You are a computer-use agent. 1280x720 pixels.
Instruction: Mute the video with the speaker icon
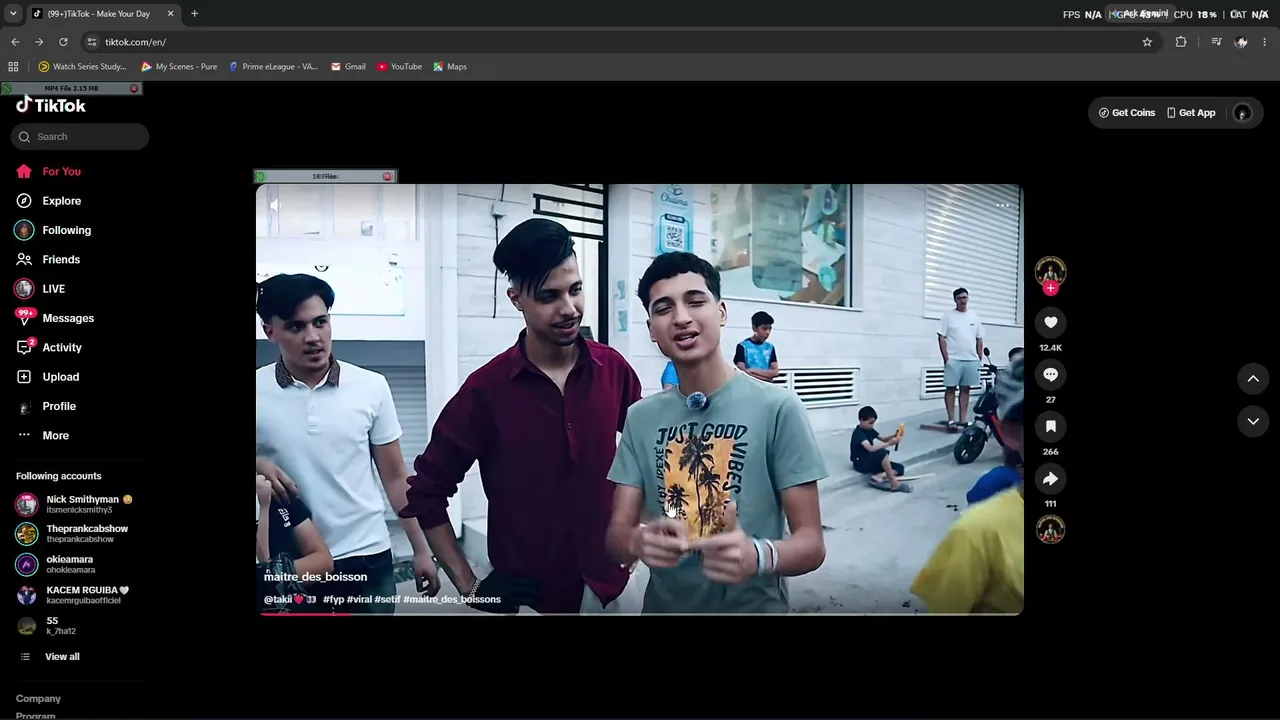pyautogui.click(x=275, y=205)
